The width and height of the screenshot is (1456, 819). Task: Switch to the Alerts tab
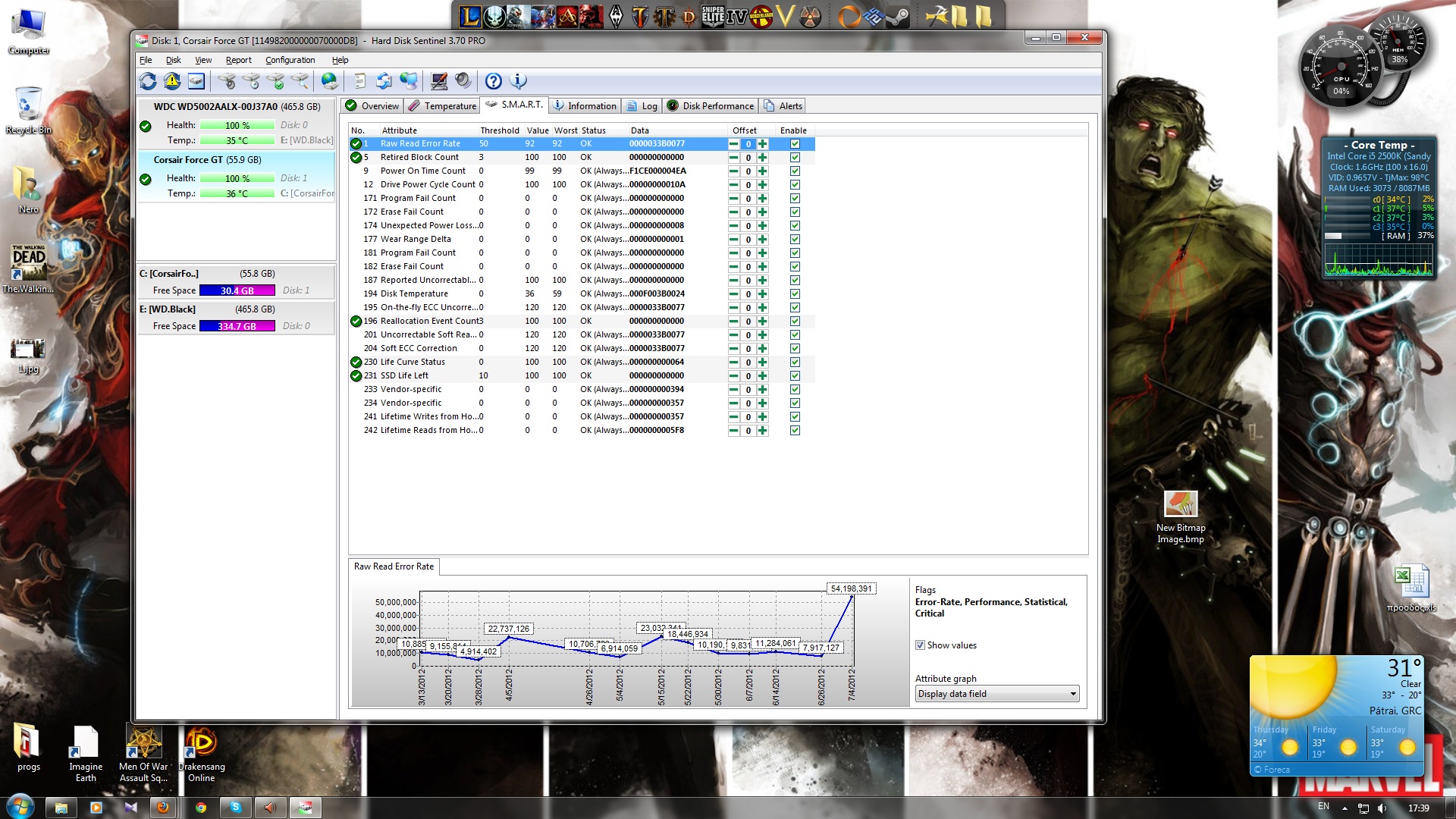pyautogui.click(x=783, y=106)
